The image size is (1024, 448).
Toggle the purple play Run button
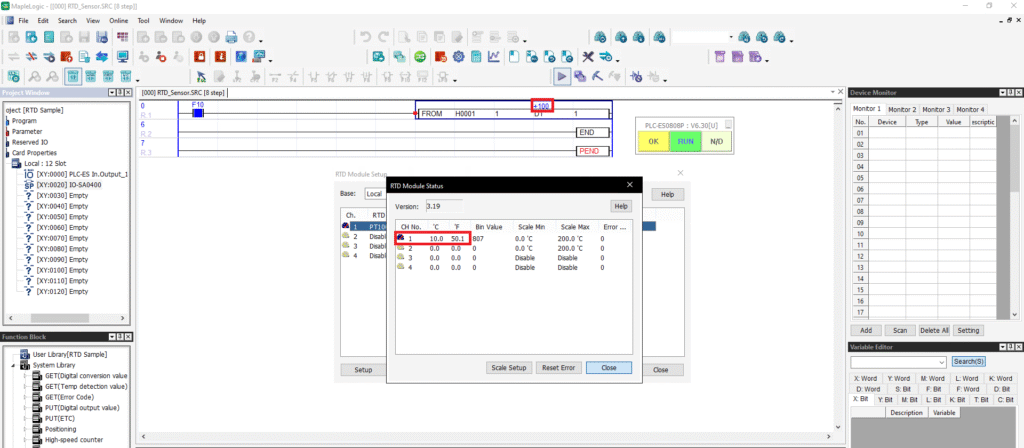(561, 76)
